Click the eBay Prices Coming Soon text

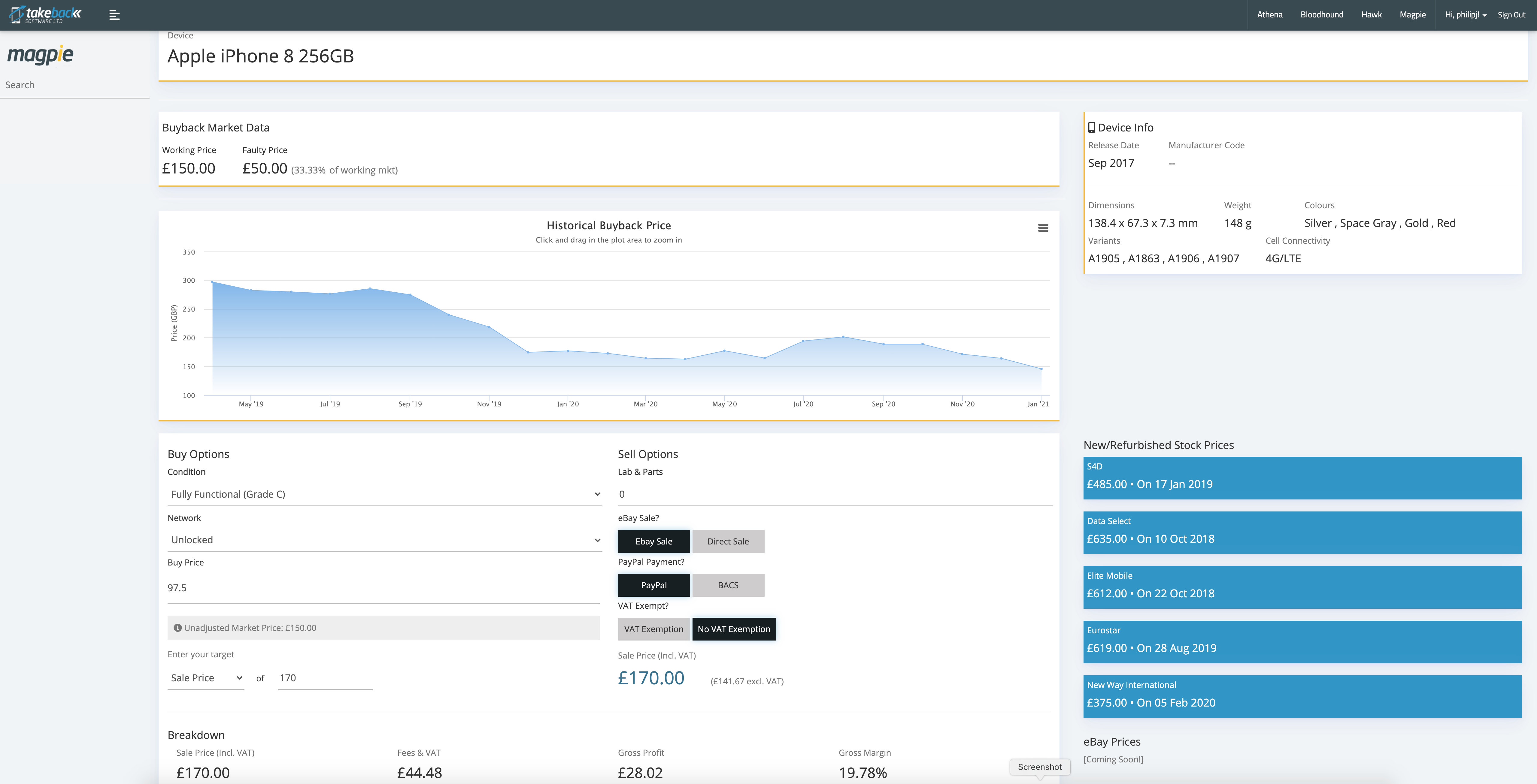[x=1113, y=759]
